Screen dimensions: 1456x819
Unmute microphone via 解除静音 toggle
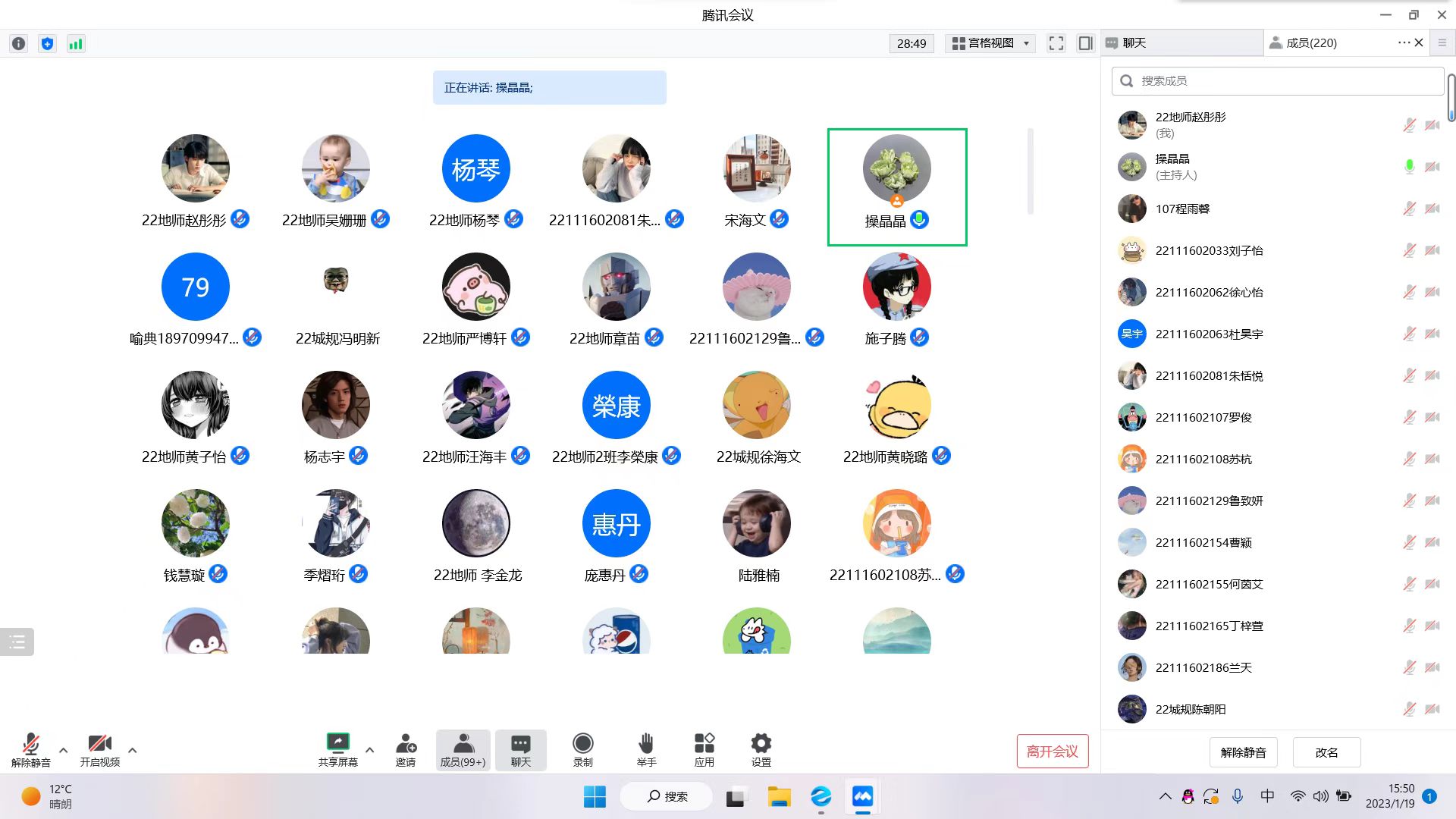coord(31,742)
